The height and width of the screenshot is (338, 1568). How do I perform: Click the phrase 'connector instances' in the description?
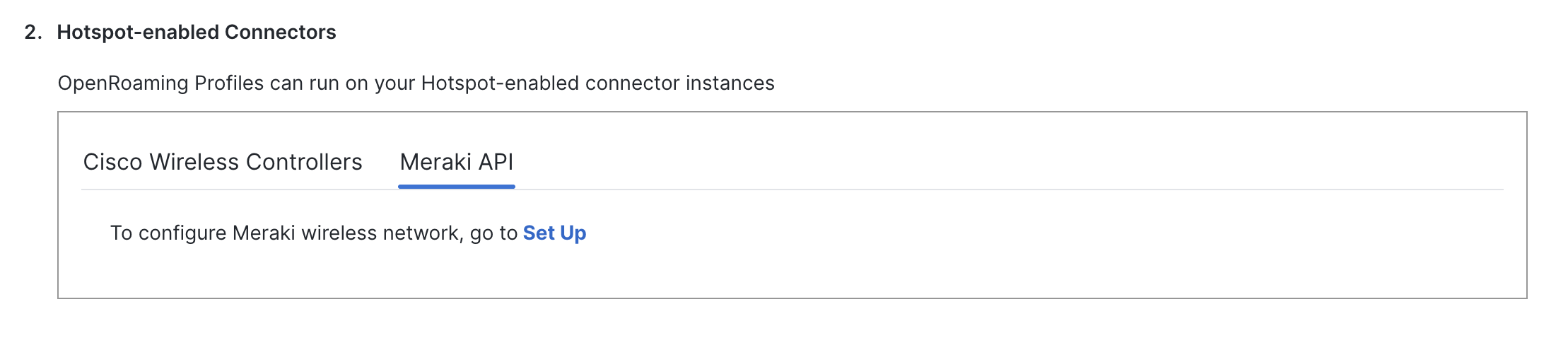click(x=680, y=83)
